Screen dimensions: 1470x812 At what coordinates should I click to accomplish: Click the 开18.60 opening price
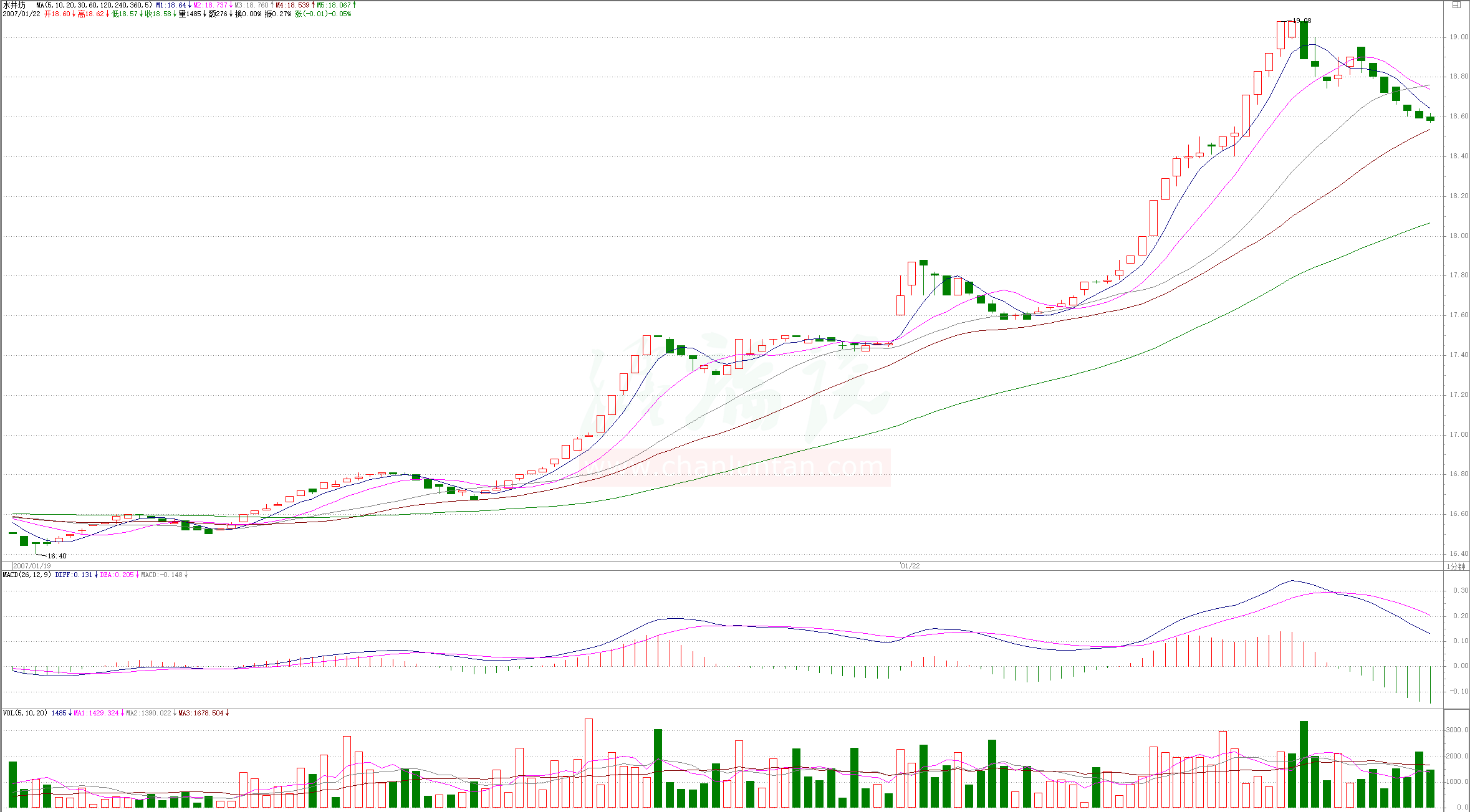pyautogui.click(x=57, y=14)
